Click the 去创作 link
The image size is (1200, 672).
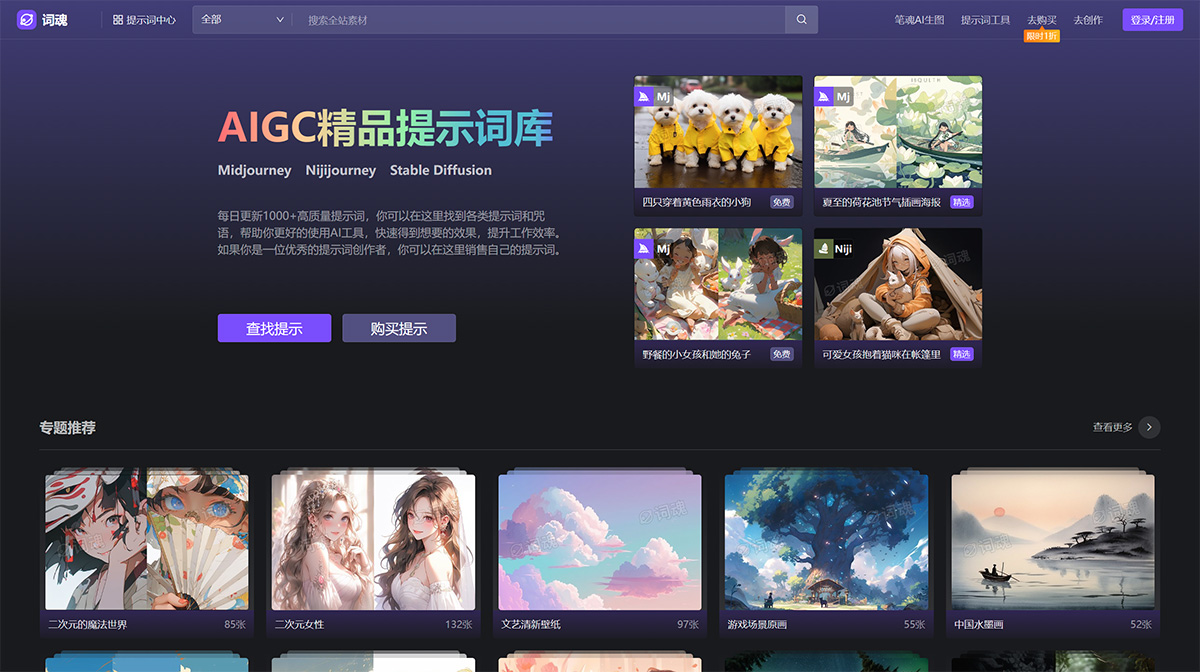(x=1090, y=19)
